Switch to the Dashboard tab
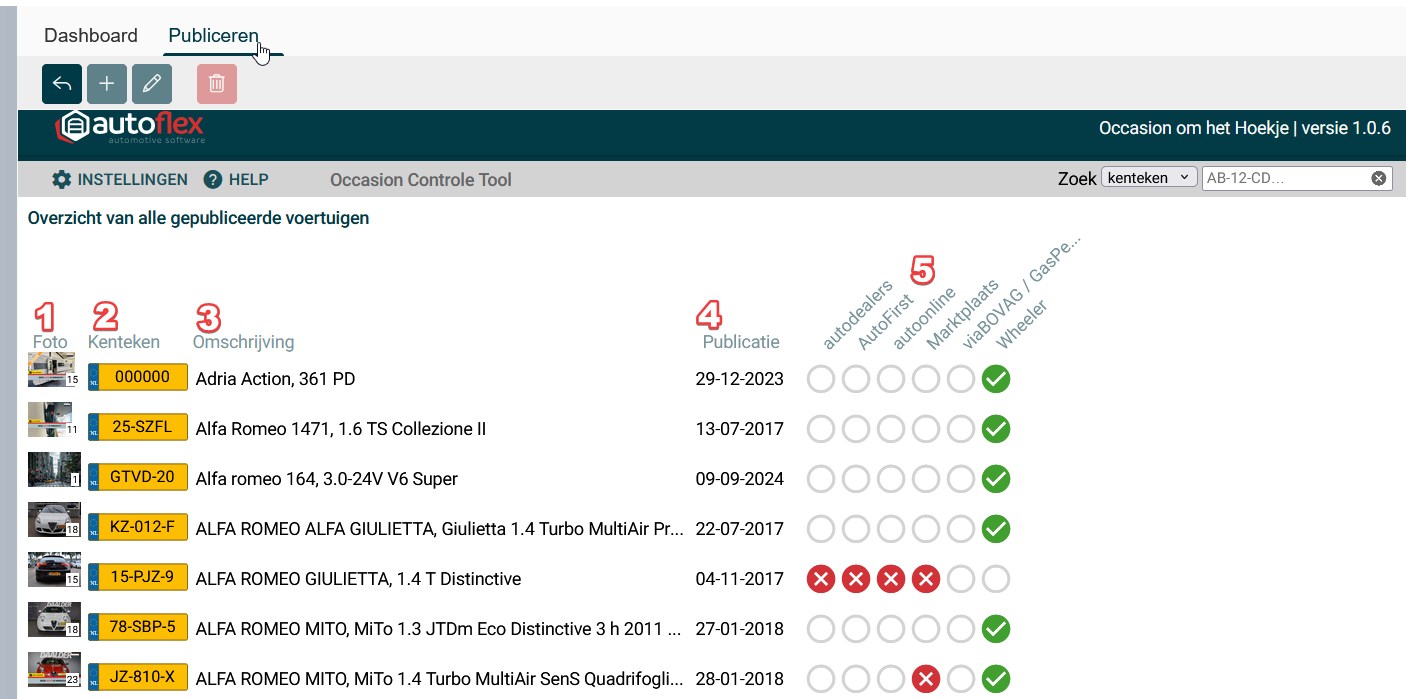This screenshot has width=1406, height=699. (91, 35)
